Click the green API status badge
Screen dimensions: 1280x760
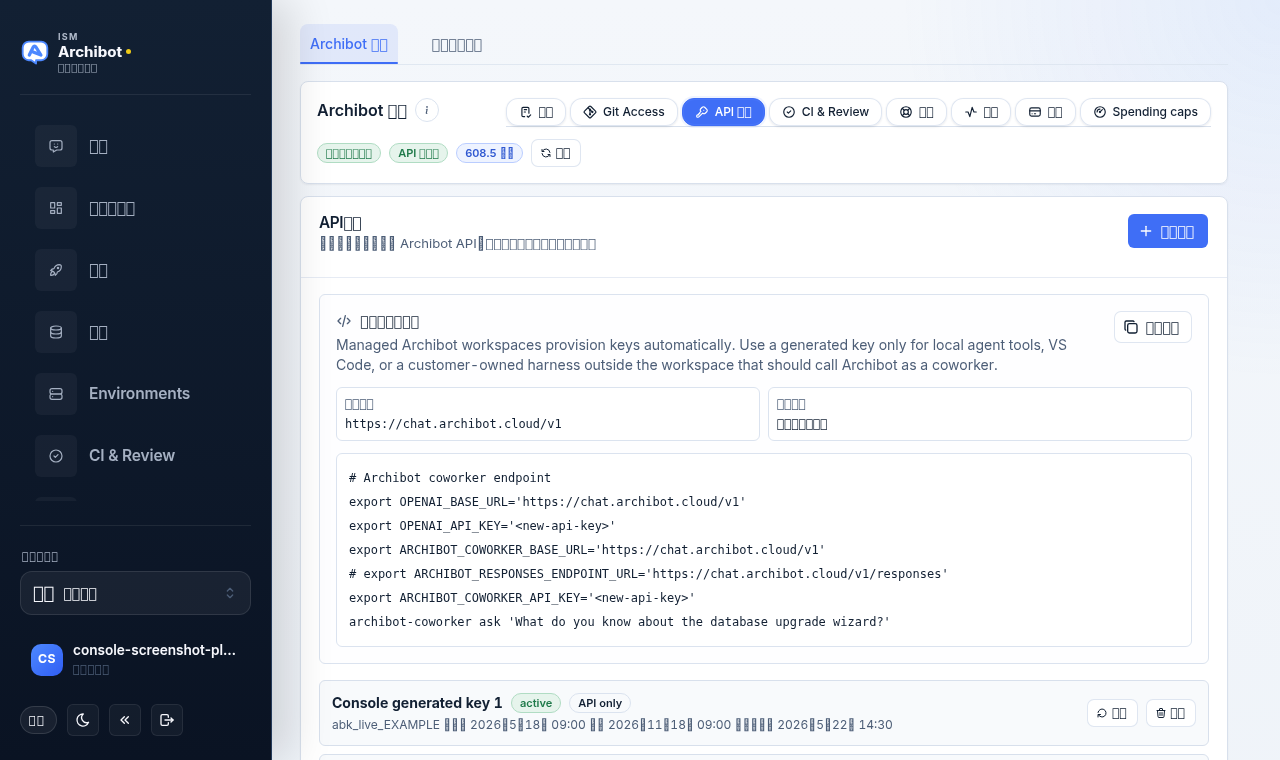[x=418, y=153]
